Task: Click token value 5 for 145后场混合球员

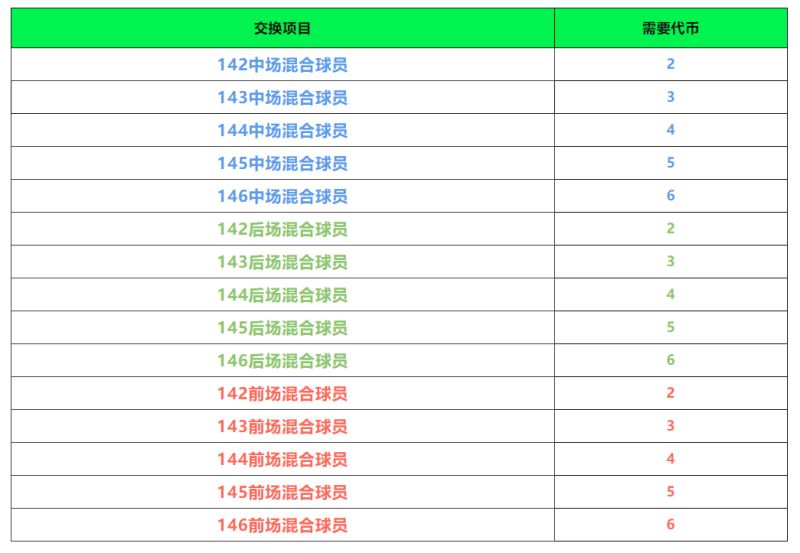Action: tap(671, 327)
